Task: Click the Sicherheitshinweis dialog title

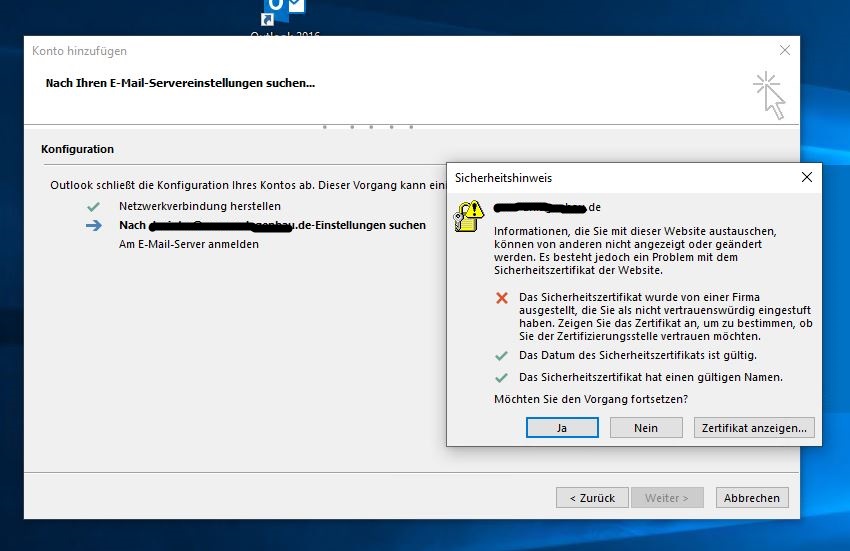Action: pos(503,178)
